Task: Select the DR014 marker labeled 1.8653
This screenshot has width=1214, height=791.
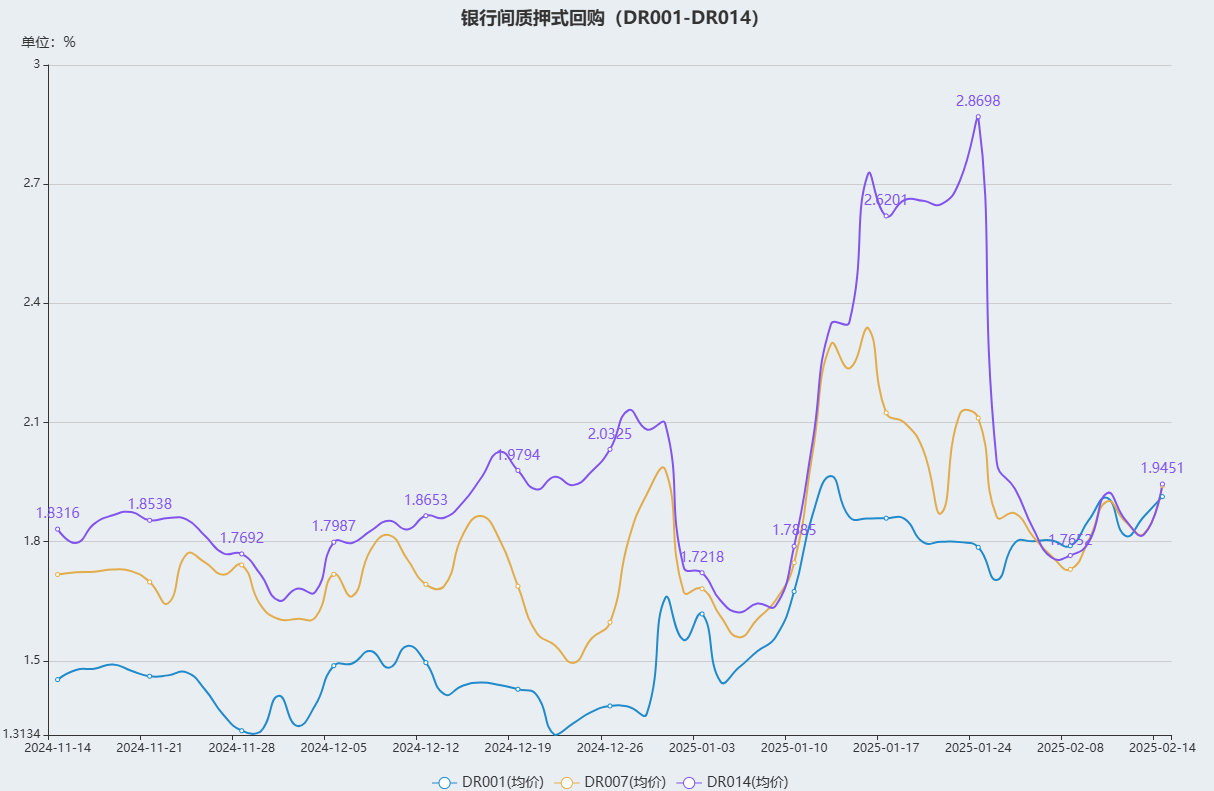Action: (426, 515)
